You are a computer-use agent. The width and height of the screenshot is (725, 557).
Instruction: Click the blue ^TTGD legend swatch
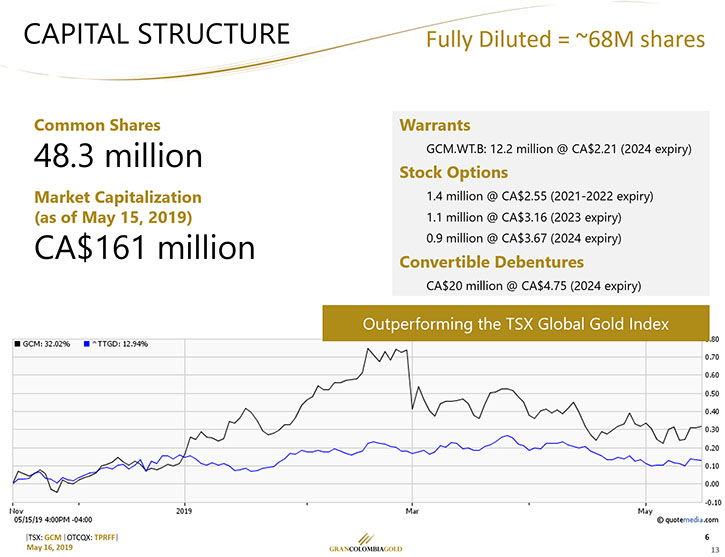(87, 344)
